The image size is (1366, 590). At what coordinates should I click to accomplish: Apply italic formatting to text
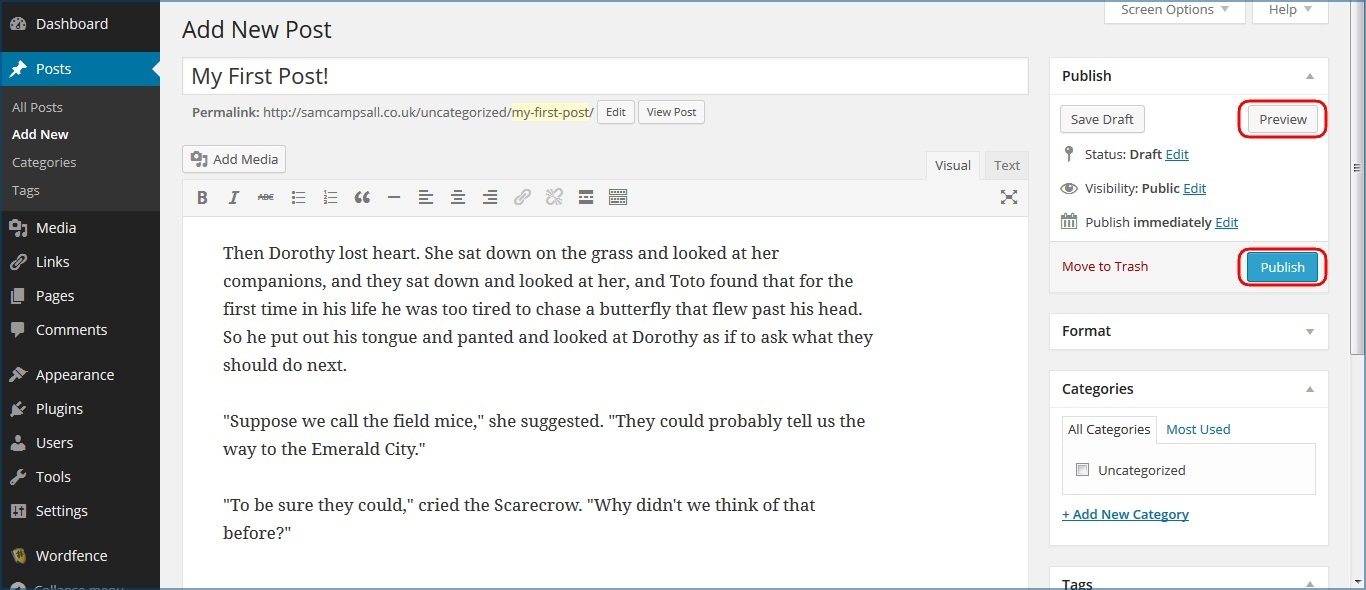click(x=234, y=198)
